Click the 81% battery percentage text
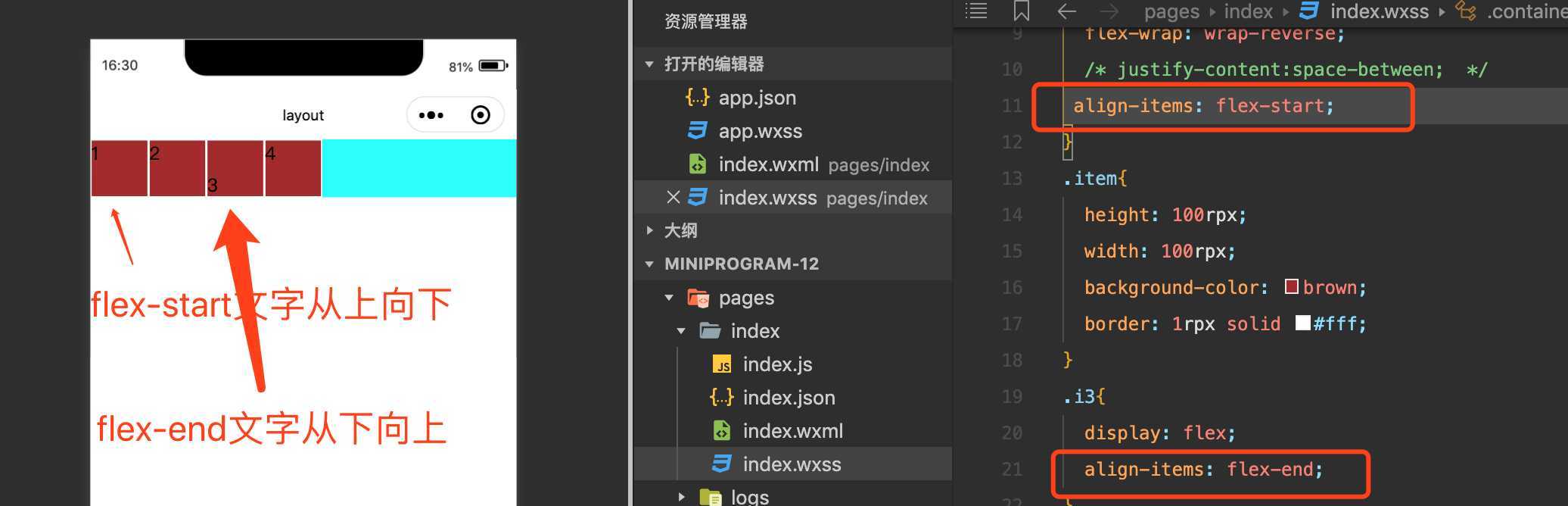The image size is (1568, 506). tap(461, 67)
